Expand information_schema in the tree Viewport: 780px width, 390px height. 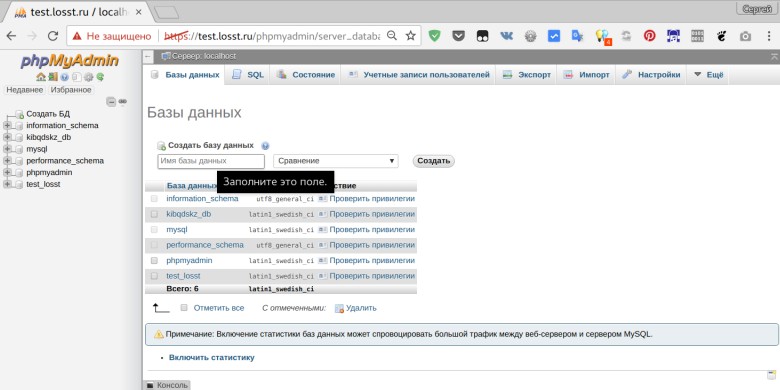coord(7,126)
